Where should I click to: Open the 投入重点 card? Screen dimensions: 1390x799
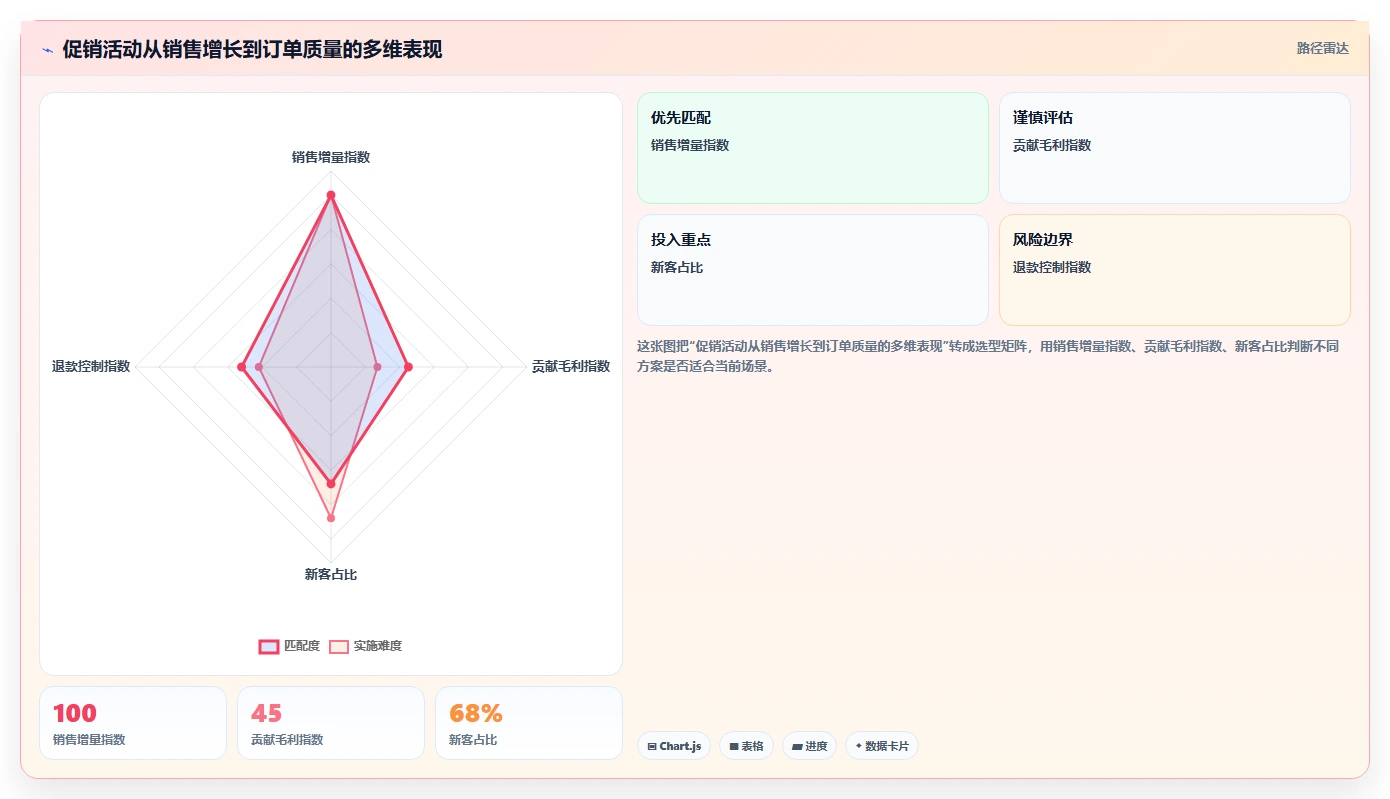[812, 270]
